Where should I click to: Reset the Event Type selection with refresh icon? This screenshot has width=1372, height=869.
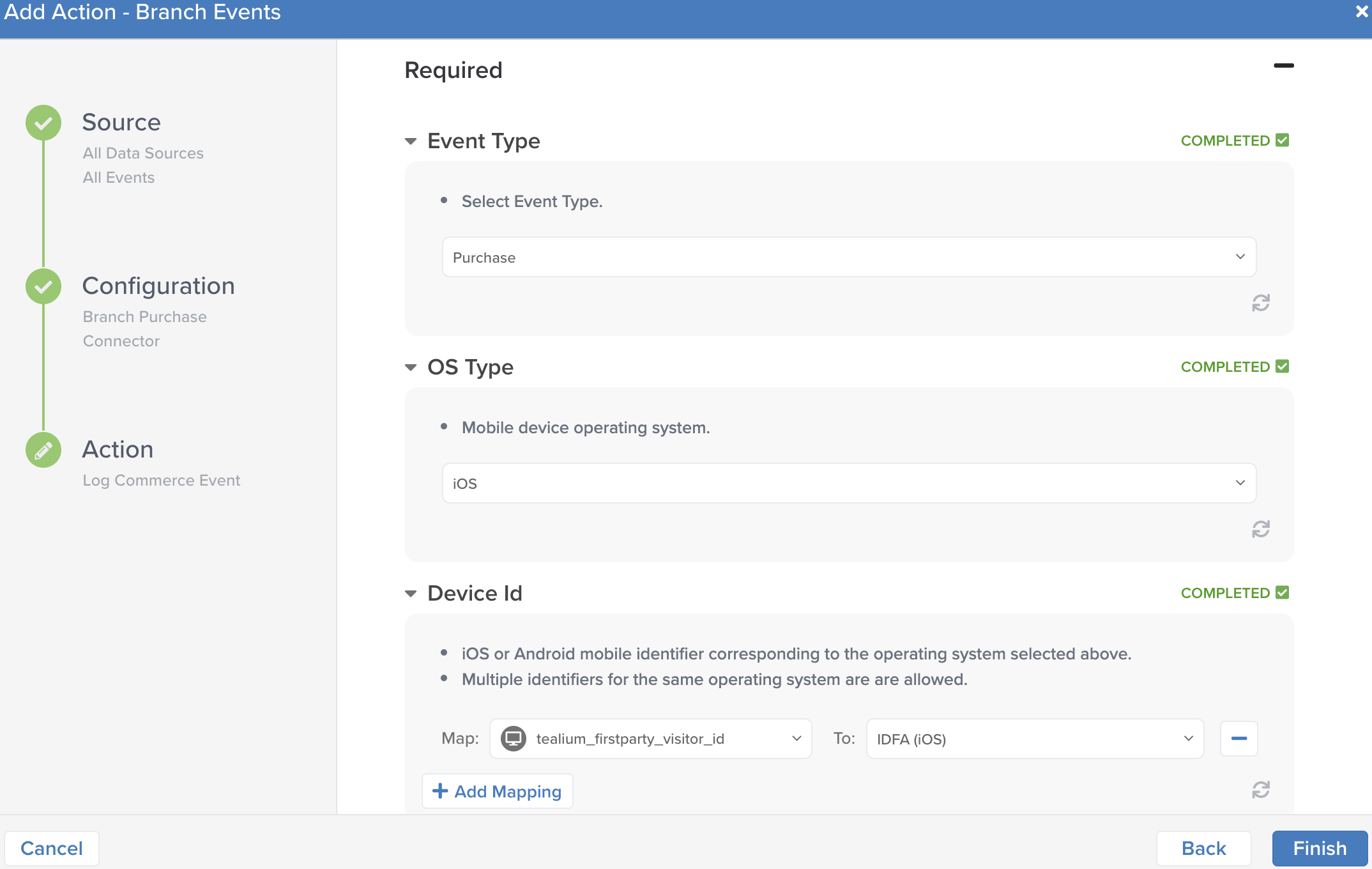tap(1260, 303)
